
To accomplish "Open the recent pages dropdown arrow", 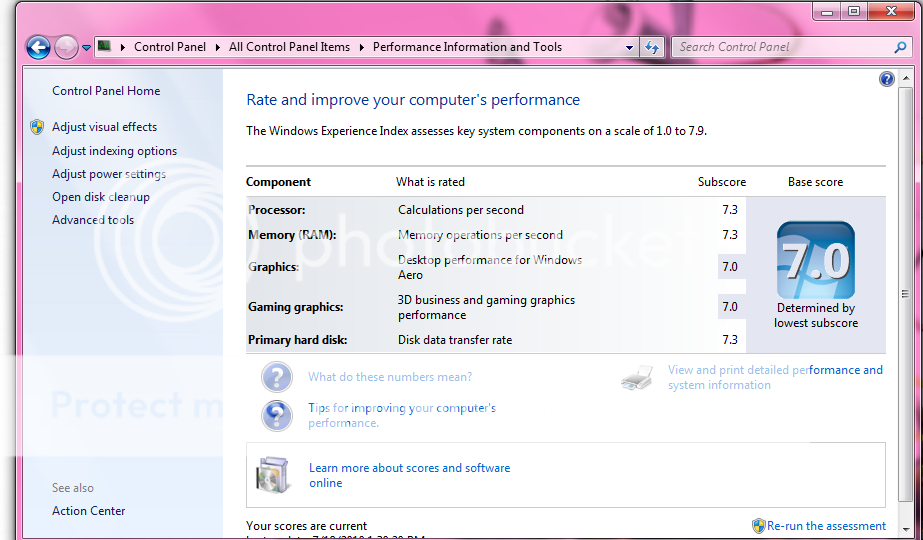I will tap(86, 47).
